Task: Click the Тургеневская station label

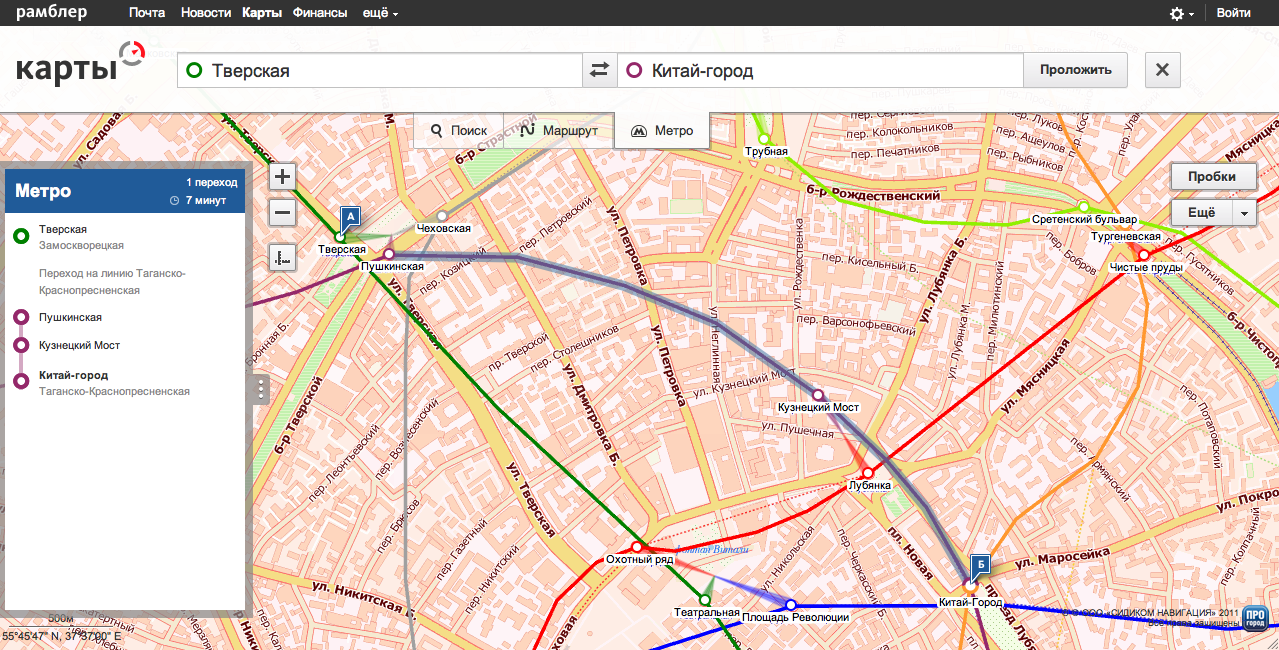Action: click(x=1126, y=237)
